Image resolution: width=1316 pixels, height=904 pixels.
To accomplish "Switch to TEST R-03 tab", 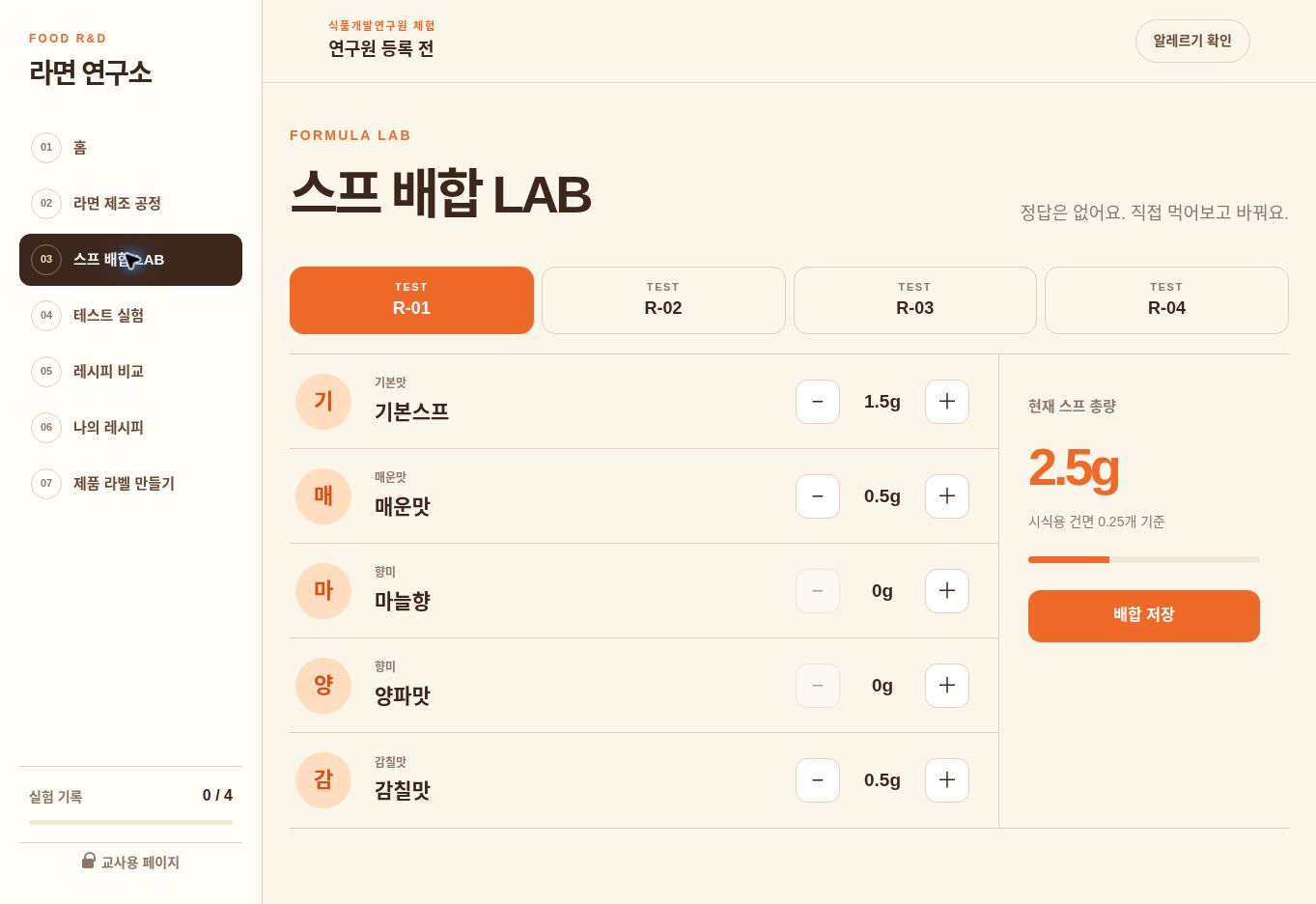I will [915, 300].
